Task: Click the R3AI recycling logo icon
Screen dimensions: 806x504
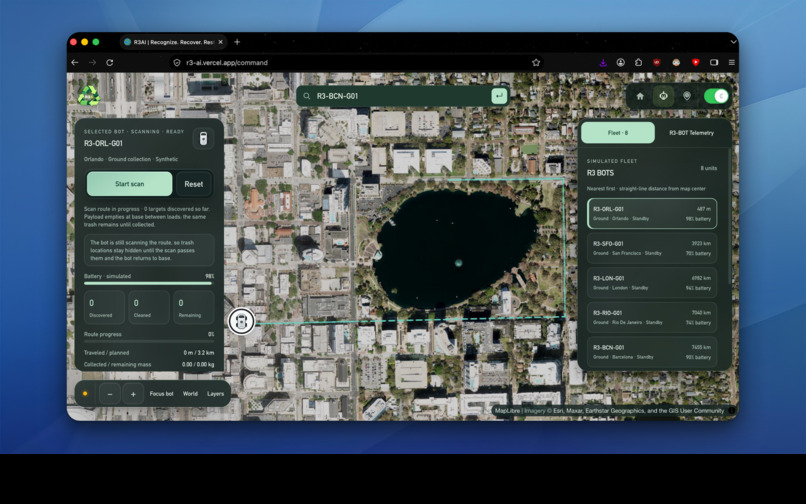Action: (89, 96)
